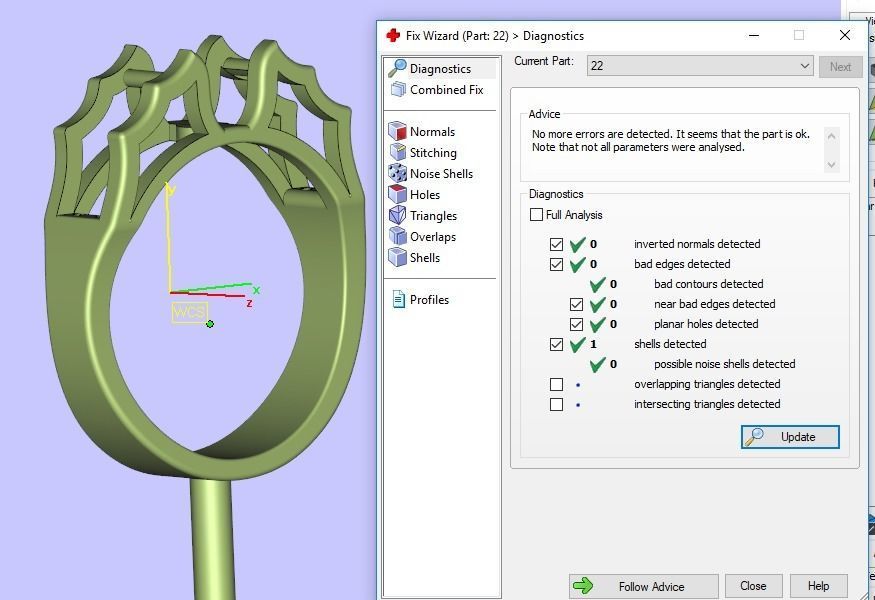Click the Normals cube icon
Screen dimensions: 875x600
tap(397, 131)
